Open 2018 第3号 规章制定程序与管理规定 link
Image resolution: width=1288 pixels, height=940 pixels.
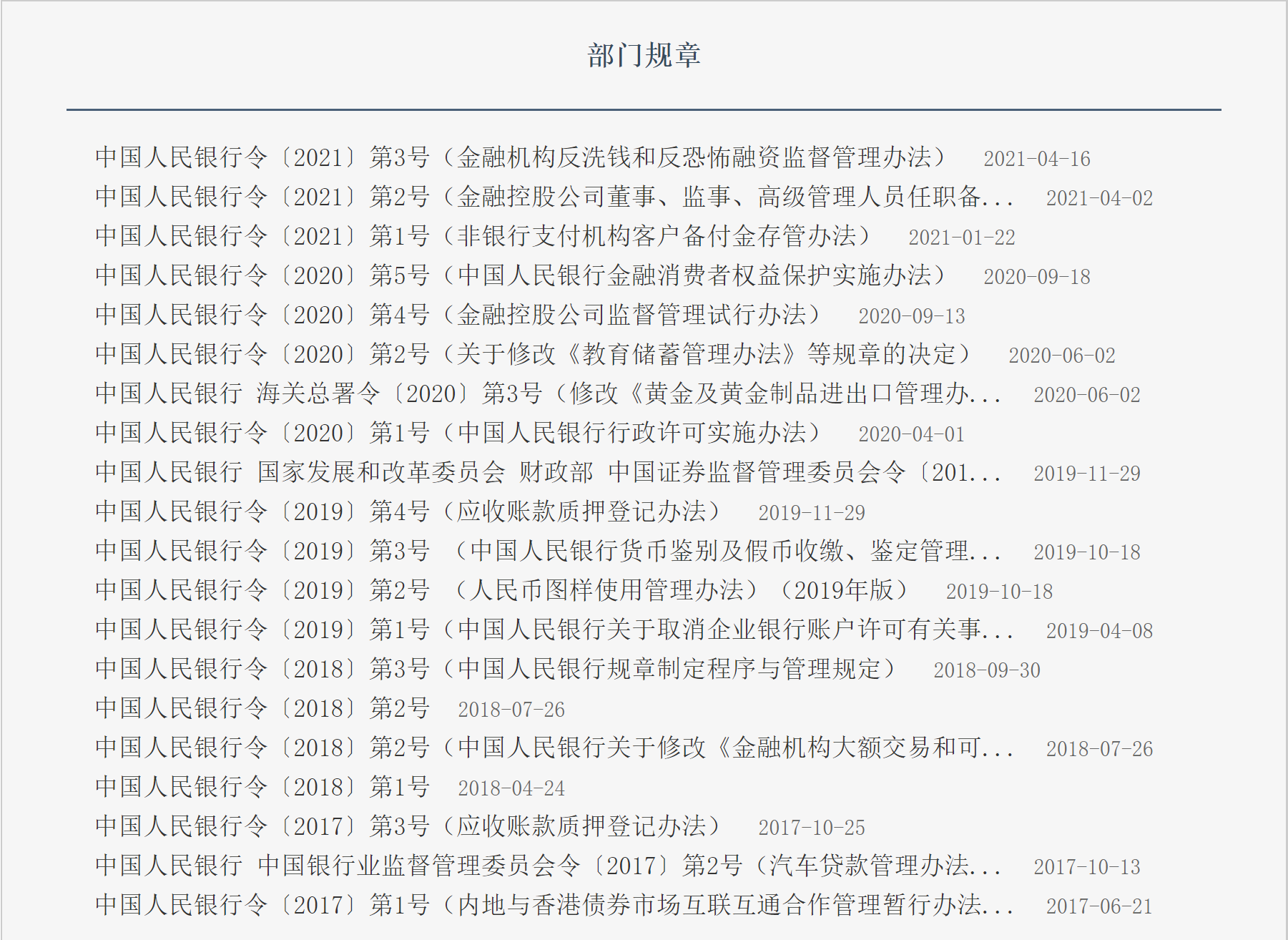[496, 669]
